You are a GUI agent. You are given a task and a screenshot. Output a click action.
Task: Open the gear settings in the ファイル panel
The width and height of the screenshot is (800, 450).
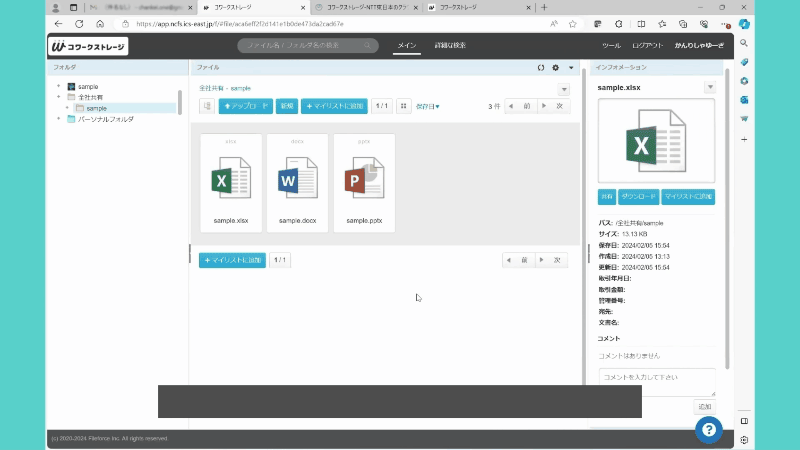point(556,68)
